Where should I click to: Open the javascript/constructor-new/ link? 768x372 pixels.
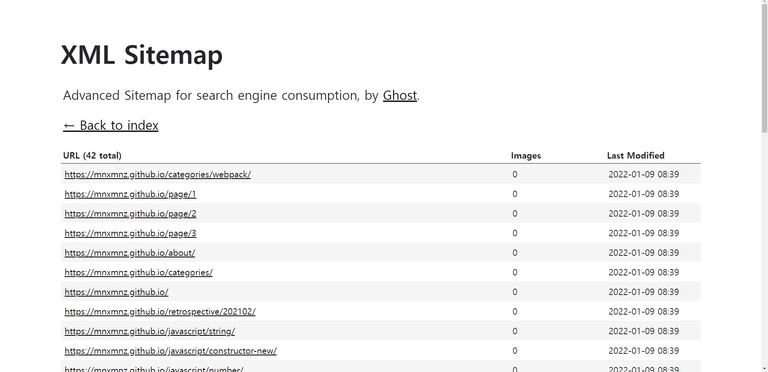pos(170,350)
